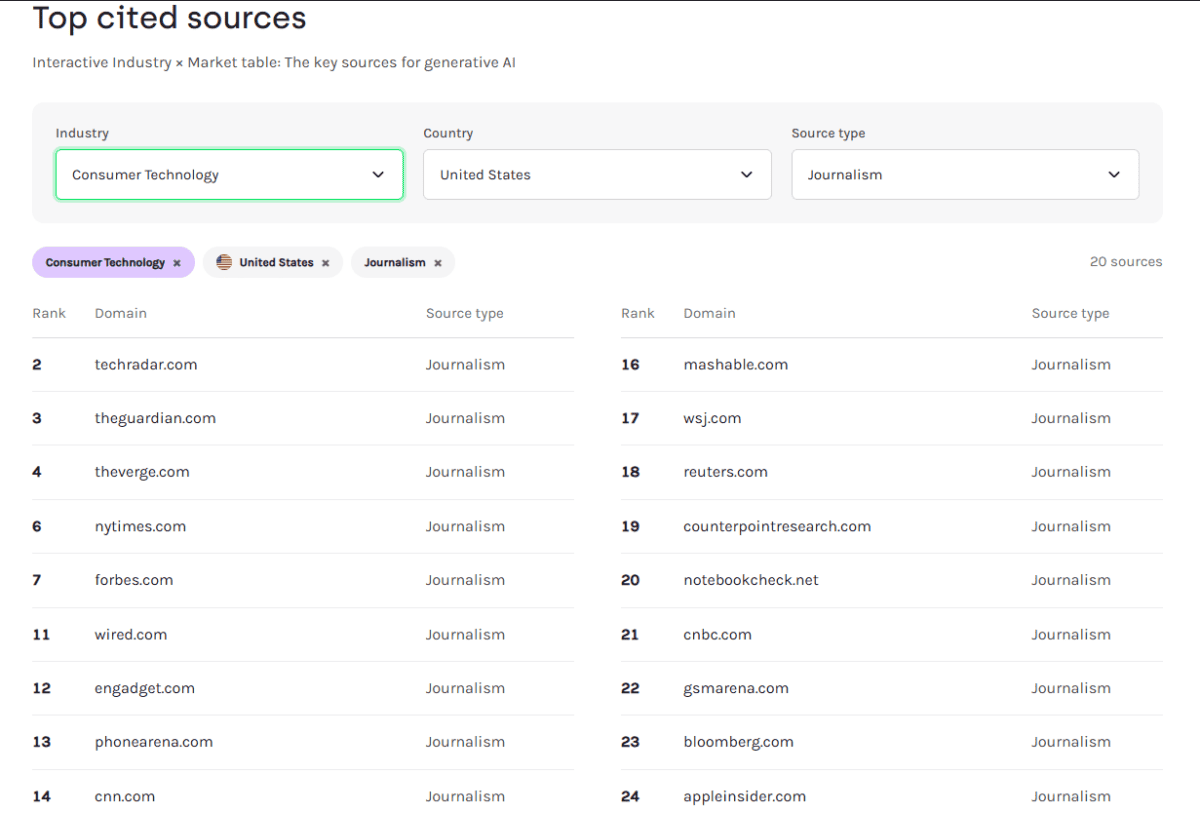The image size is (1200, 813).
Task: Select the theverge.com domain
Action: (x=142, y=472)
